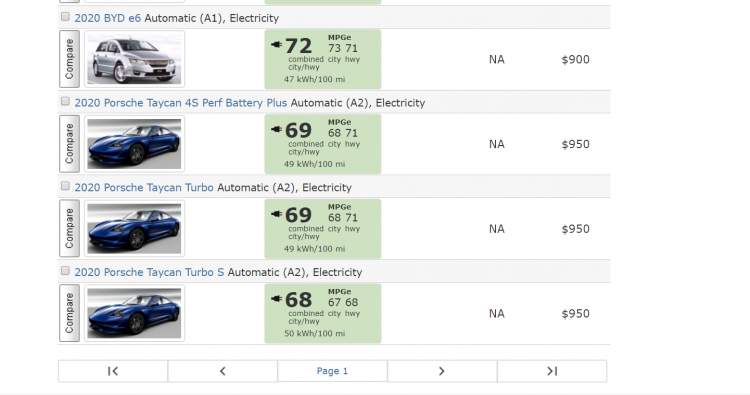This screenshot has height=395, width=750.
Task: Follow the 2020 Porsche Taycan Turbo link
Action: click(144, 187)
